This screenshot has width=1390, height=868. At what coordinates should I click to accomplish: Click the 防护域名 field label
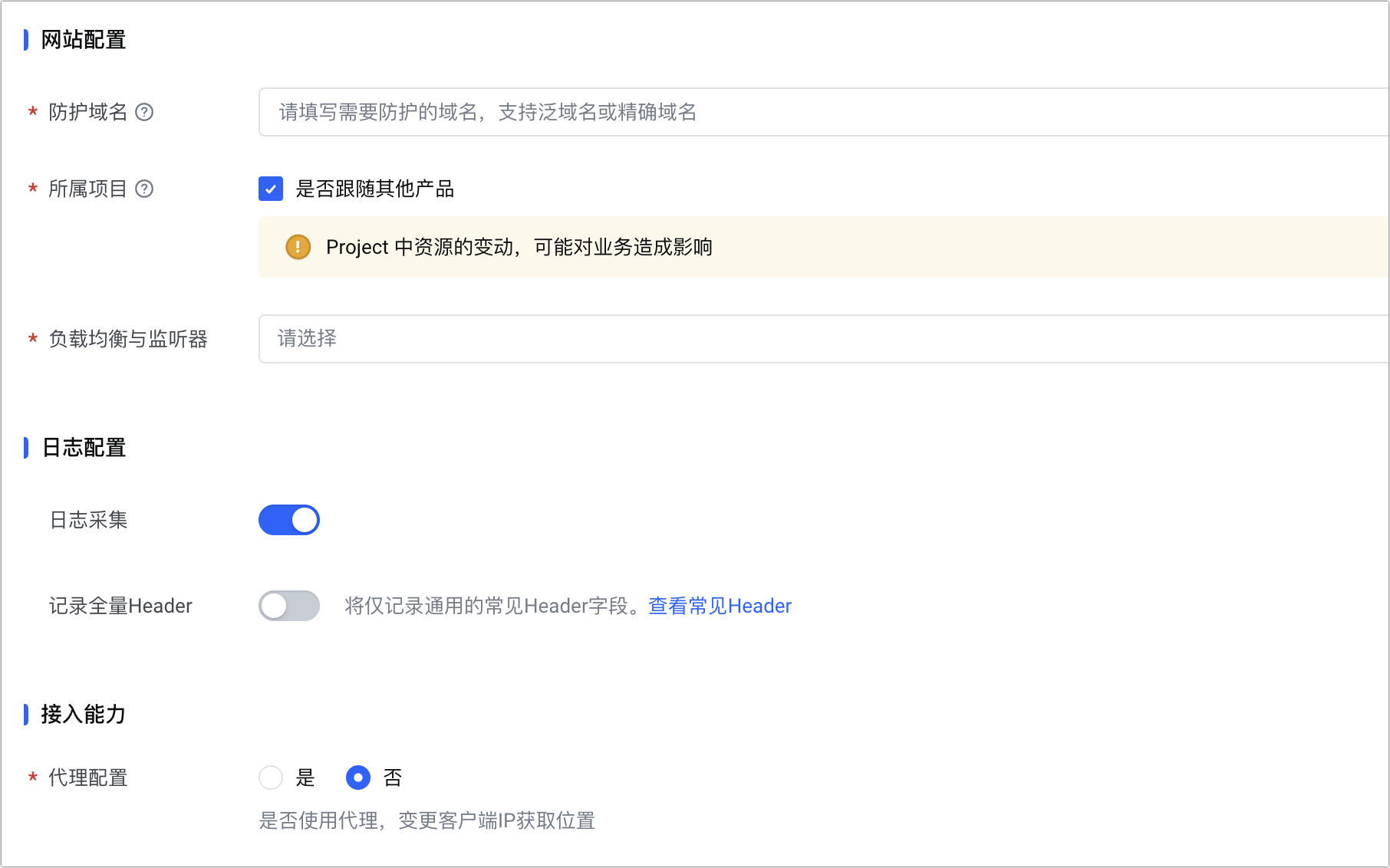pyautogui.click(x=87, y=112)
